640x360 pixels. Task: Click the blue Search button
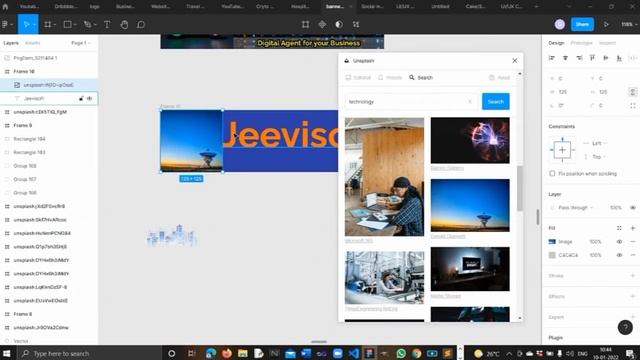[x=496, y=102]
